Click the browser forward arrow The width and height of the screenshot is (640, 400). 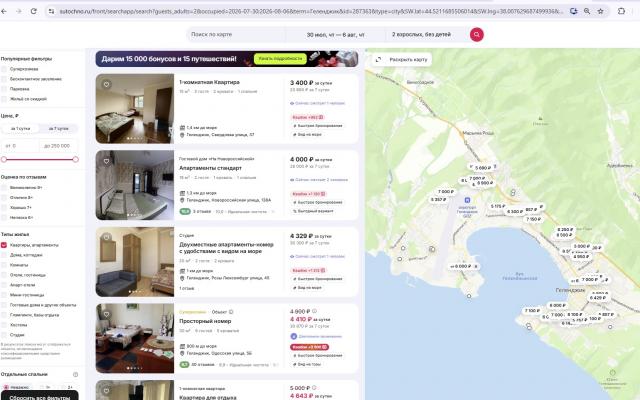pyautogui.click(x=19, y=11)
